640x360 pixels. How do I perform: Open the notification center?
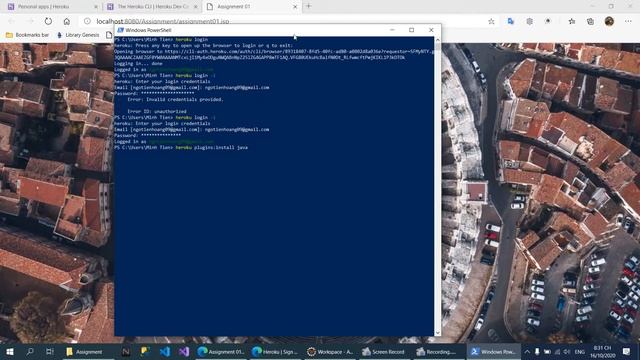[x=627, y=351]
